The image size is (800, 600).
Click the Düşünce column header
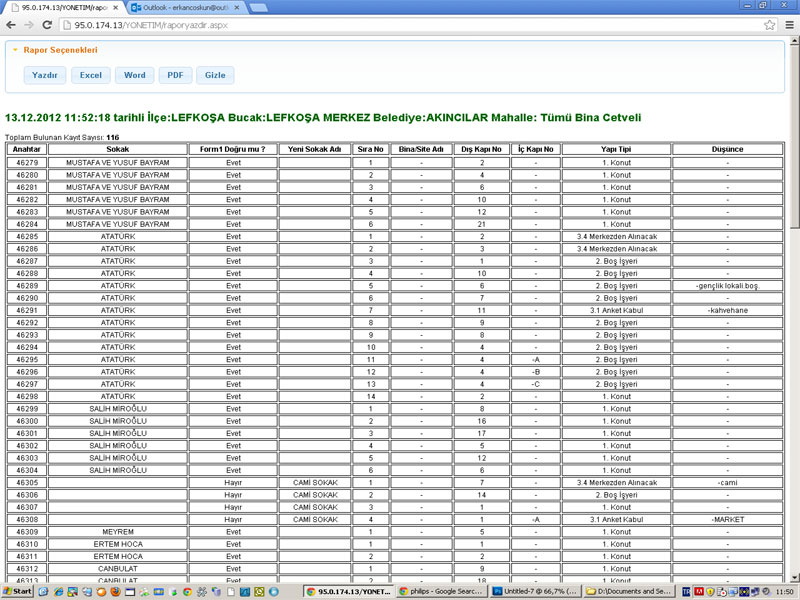[x=727, y=149]
